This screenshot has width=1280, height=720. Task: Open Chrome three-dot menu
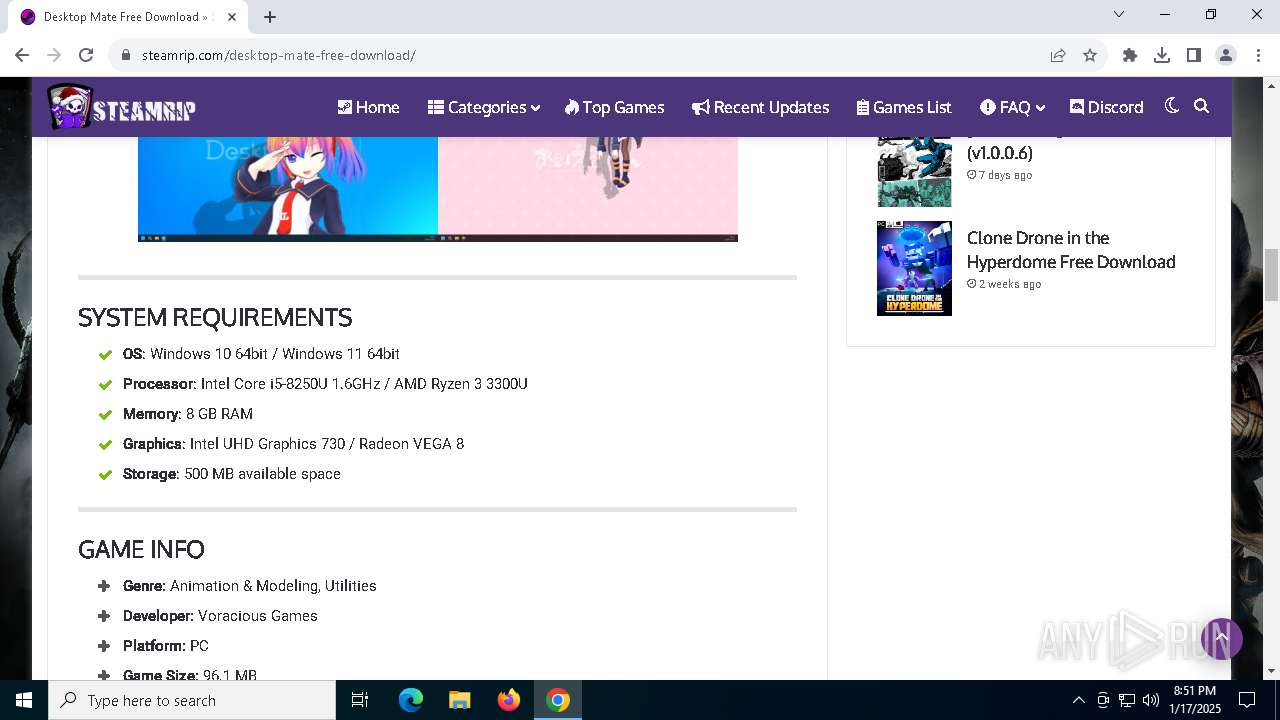[1258, 55]
